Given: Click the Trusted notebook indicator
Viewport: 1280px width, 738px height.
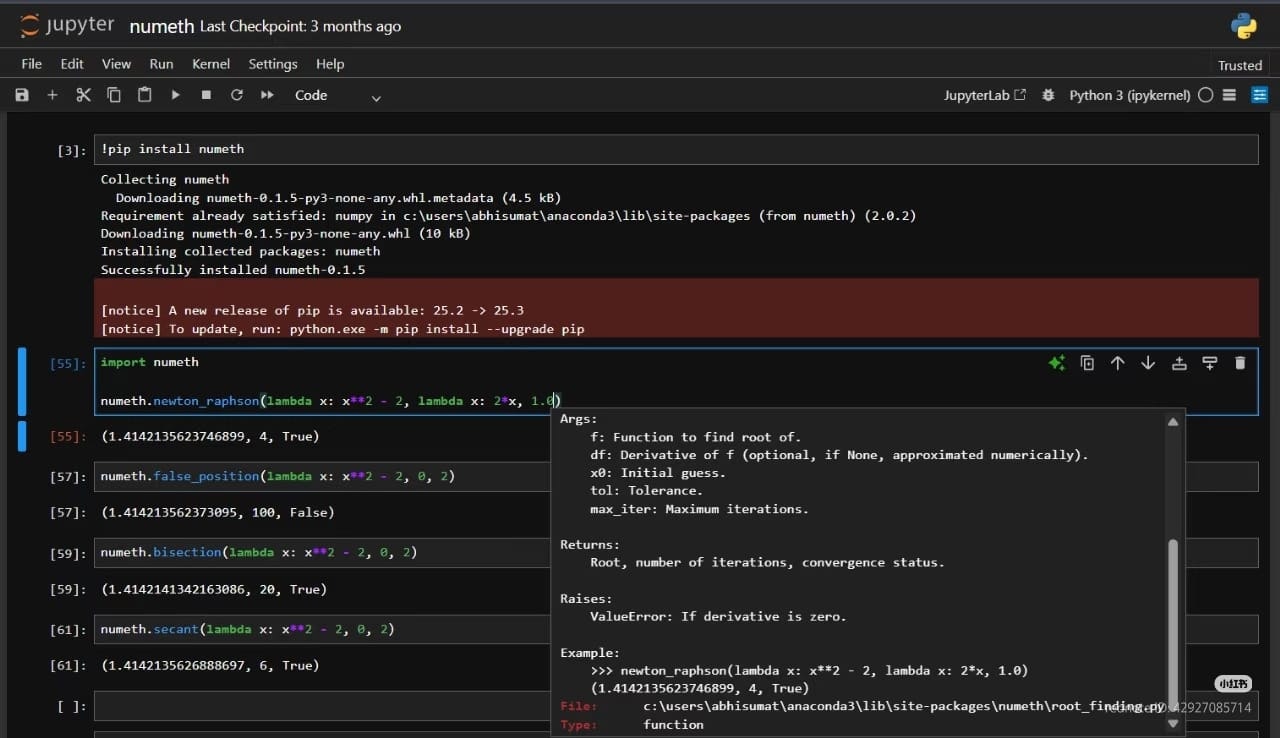Looking at the screenshot, I should [x=1239, y=65].
